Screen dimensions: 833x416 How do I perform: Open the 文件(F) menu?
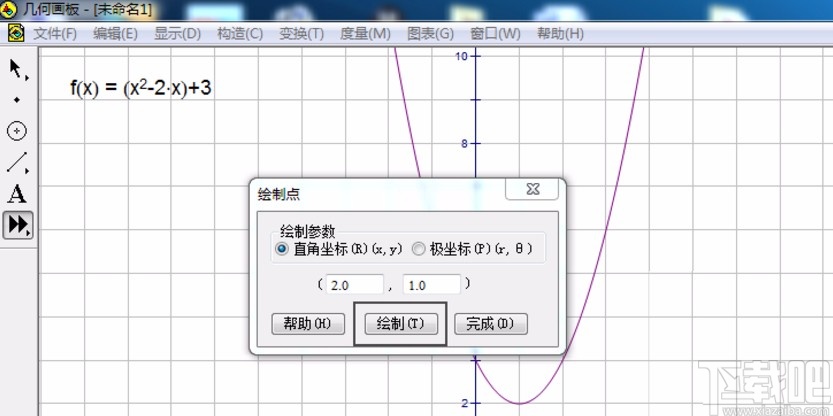(x=55, y=34)
